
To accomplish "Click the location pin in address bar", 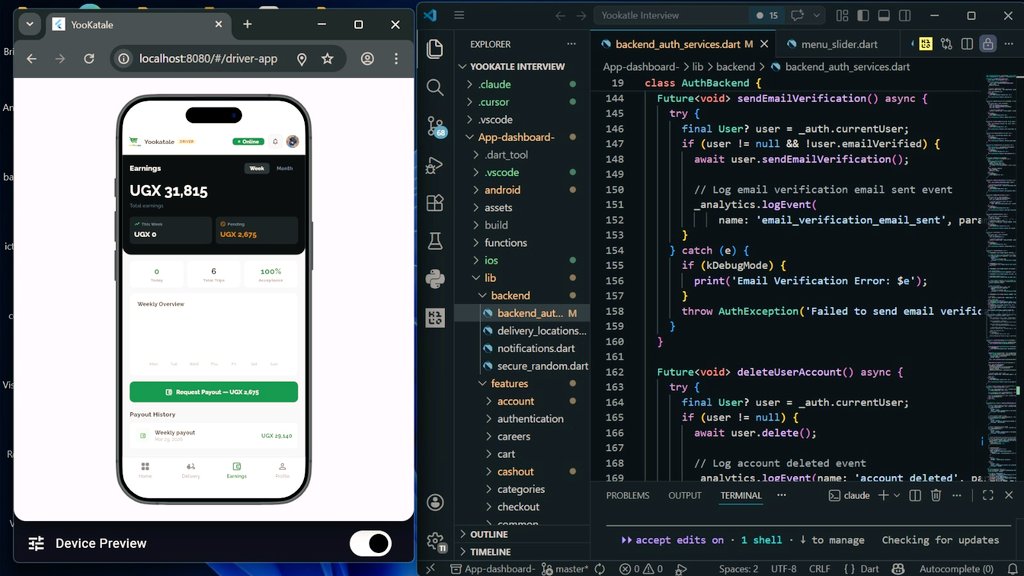I will coord(301,59).
